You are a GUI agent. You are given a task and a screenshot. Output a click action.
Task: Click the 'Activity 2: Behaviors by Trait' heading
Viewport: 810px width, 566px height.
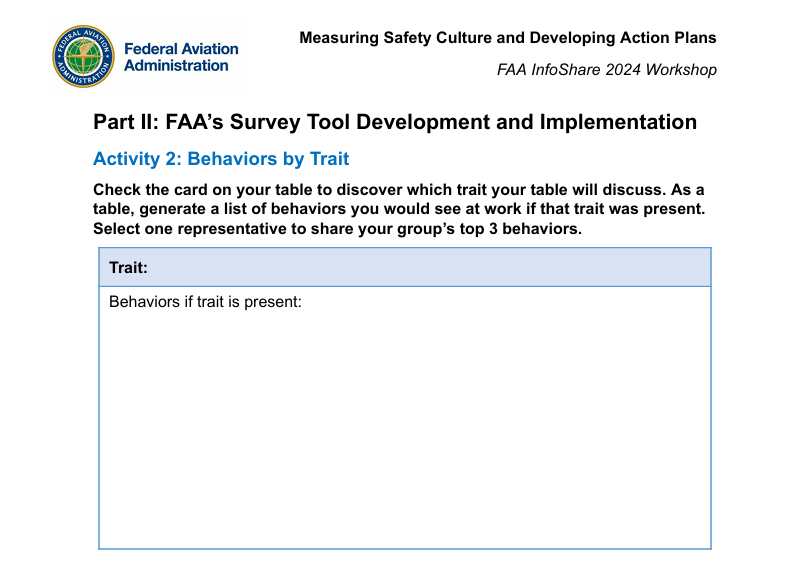(221, 159)
